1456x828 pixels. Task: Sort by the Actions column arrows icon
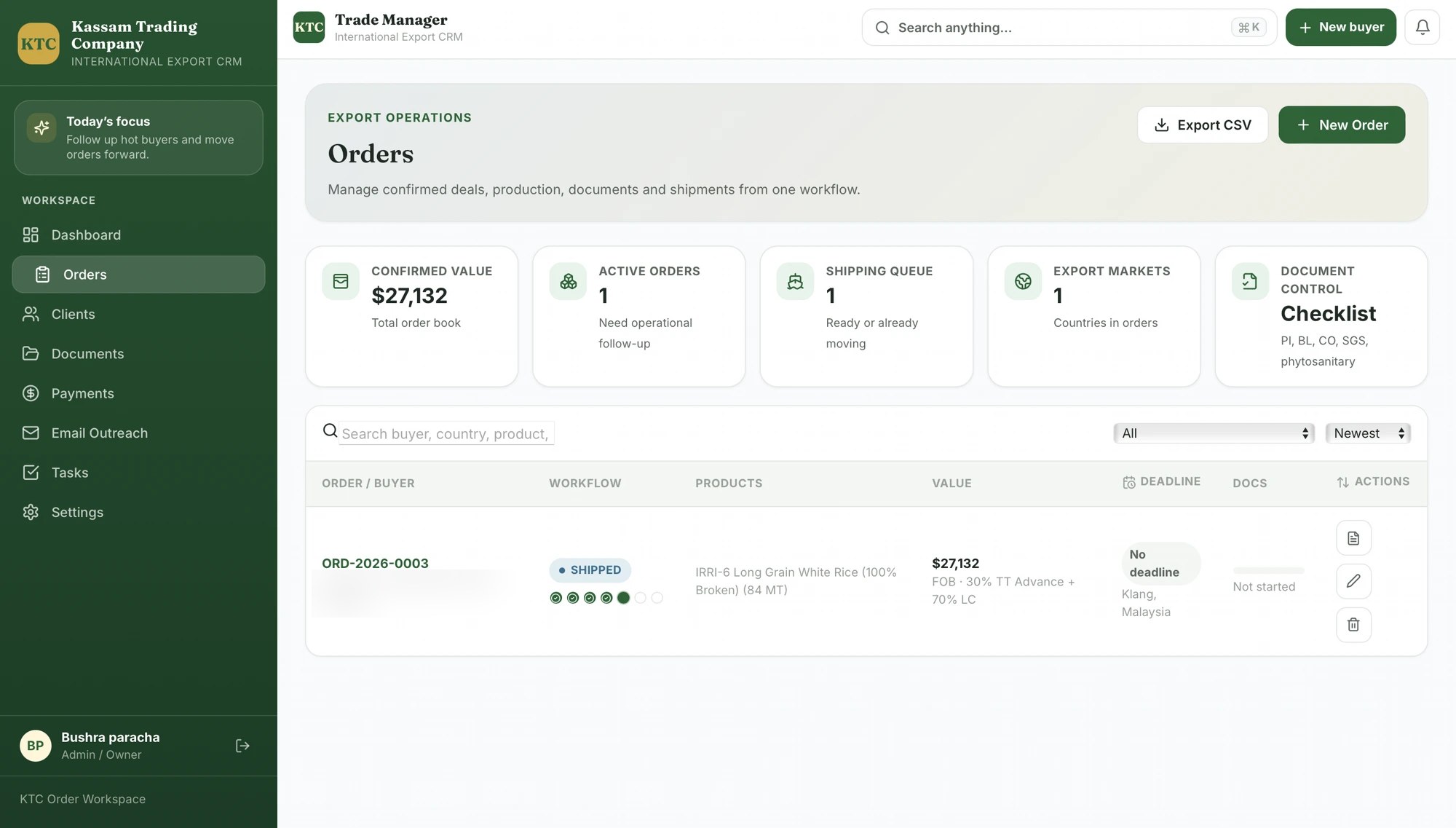coord(1343,482)
